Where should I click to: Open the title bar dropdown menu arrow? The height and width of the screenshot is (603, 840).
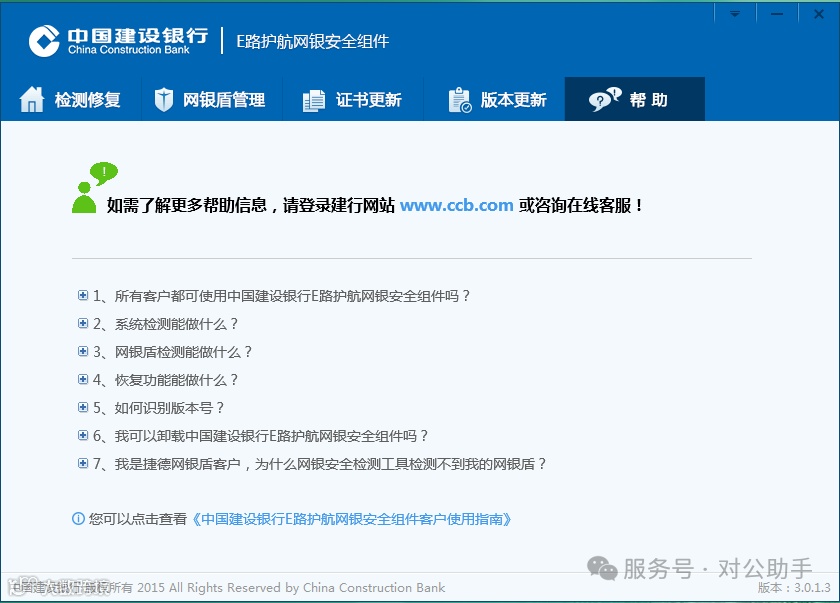(x=735, y=14)
